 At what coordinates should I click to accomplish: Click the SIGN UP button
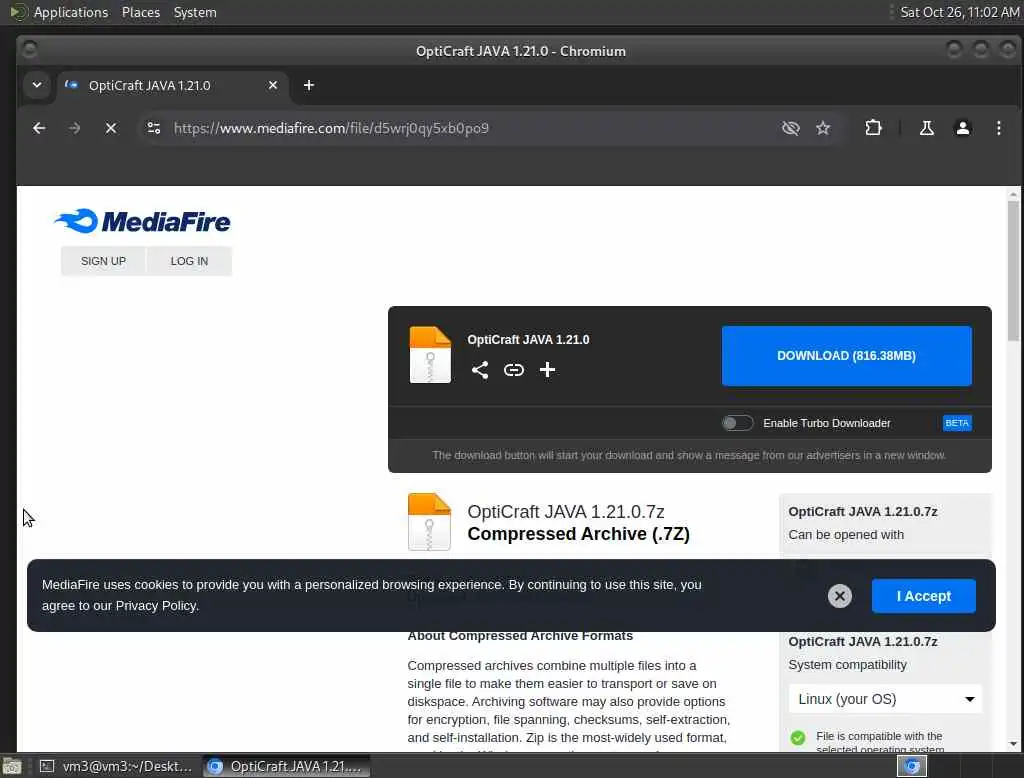[x=103, y=261]
